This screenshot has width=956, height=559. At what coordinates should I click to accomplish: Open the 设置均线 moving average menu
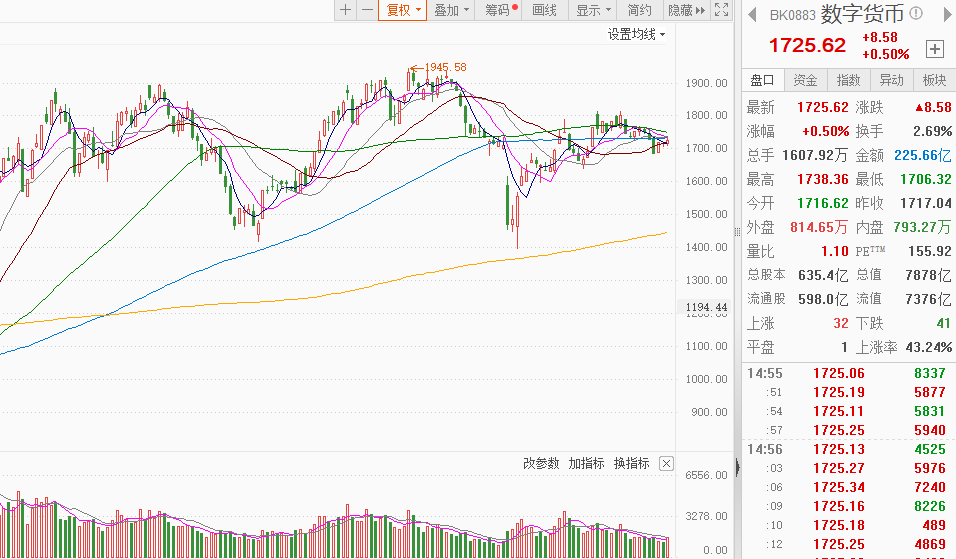click(637, 34)
